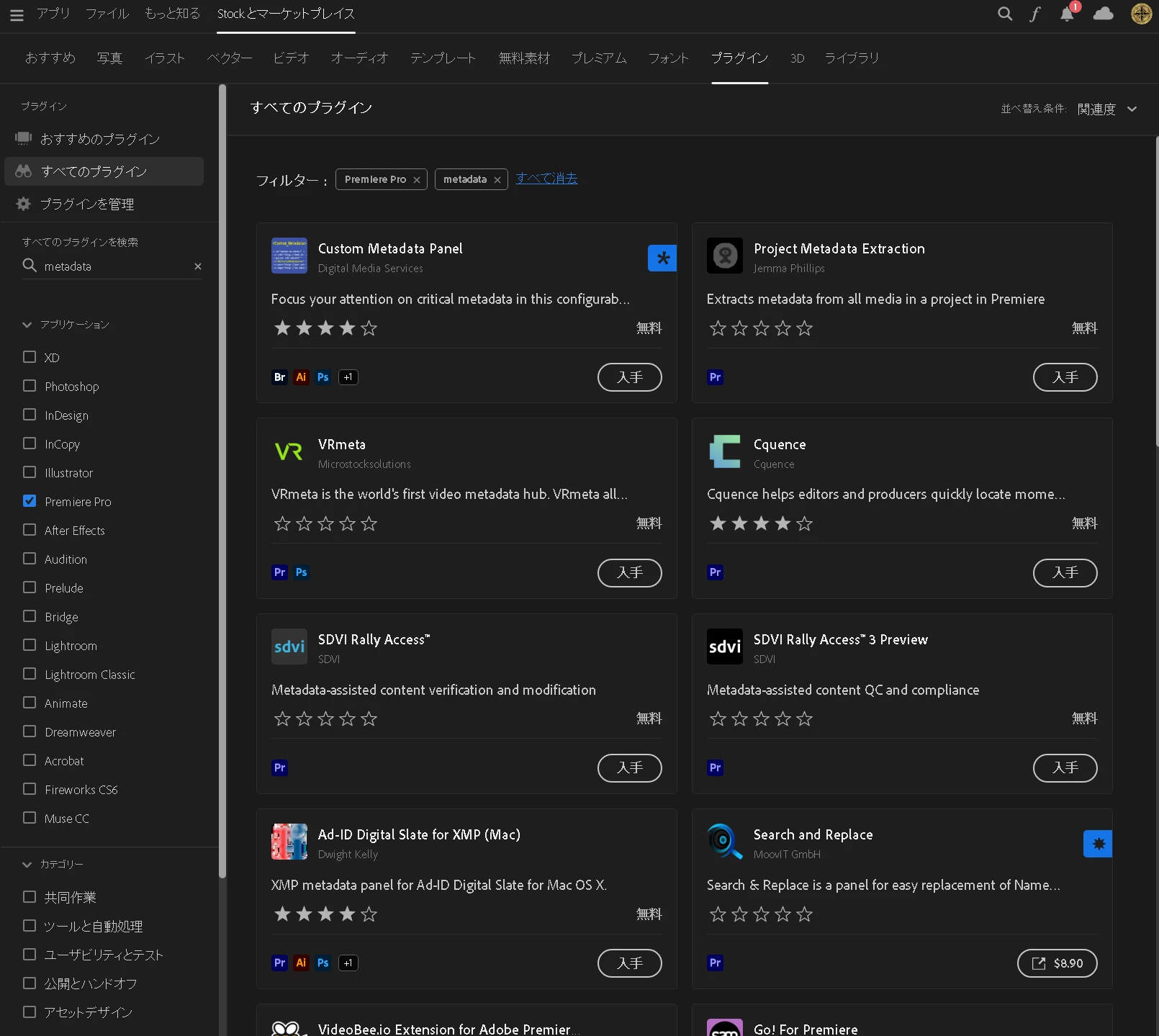The width and height of the screenshot is (1159, 1036).
Task: Open the user profile avatar
Action: point(1141,14)
